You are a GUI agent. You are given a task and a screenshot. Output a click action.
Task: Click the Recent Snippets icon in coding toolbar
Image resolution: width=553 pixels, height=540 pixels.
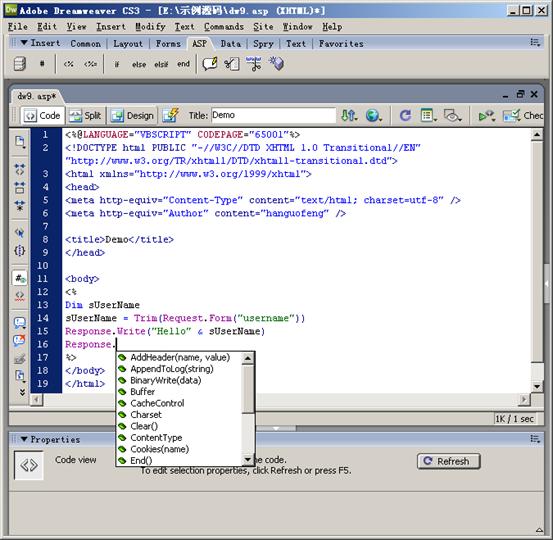pos(20,376)
